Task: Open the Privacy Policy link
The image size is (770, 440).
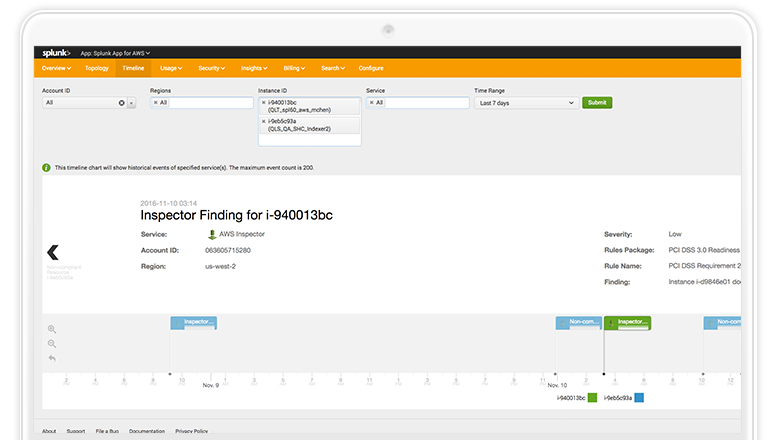Action: [192, 431]
